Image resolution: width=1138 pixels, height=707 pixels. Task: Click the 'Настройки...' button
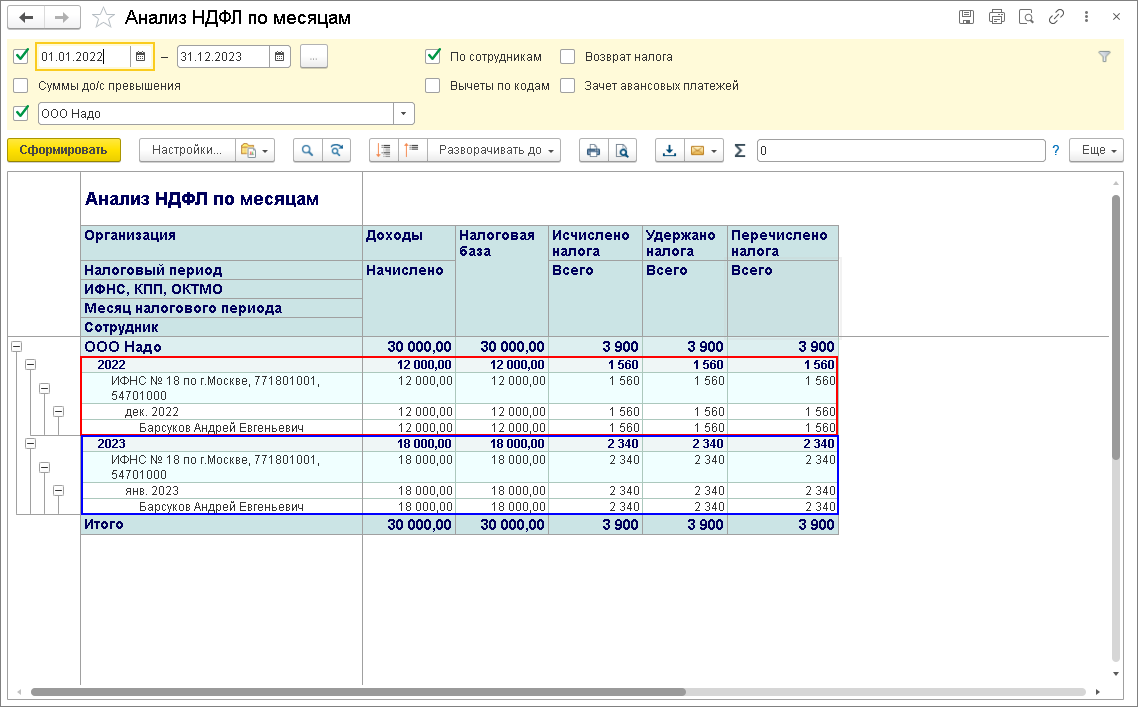coord(186,150)
